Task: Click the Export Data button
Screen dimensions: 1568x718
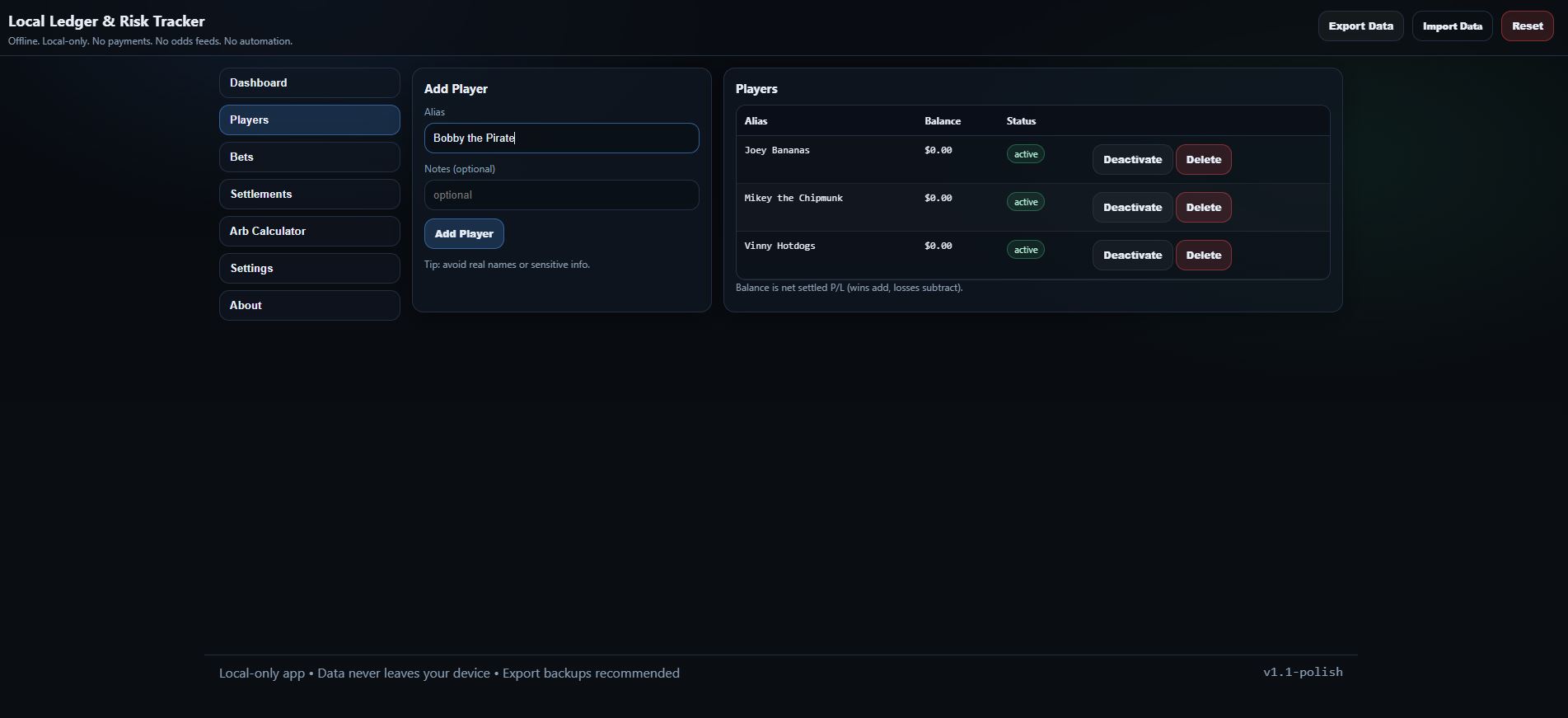Action: [1360, 26]
